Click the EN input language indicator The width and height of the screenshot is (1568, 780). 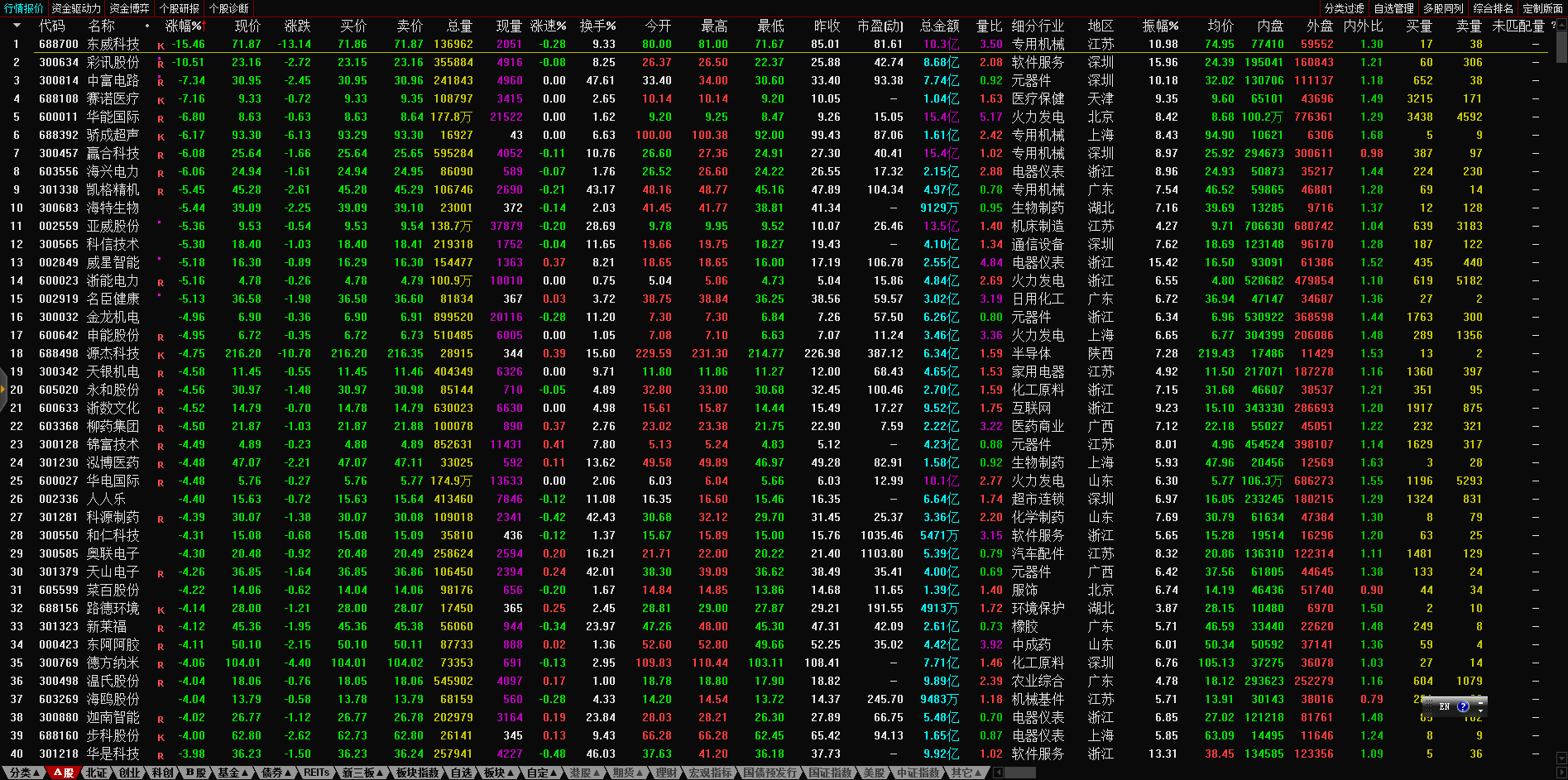(x=1445, y=706)
